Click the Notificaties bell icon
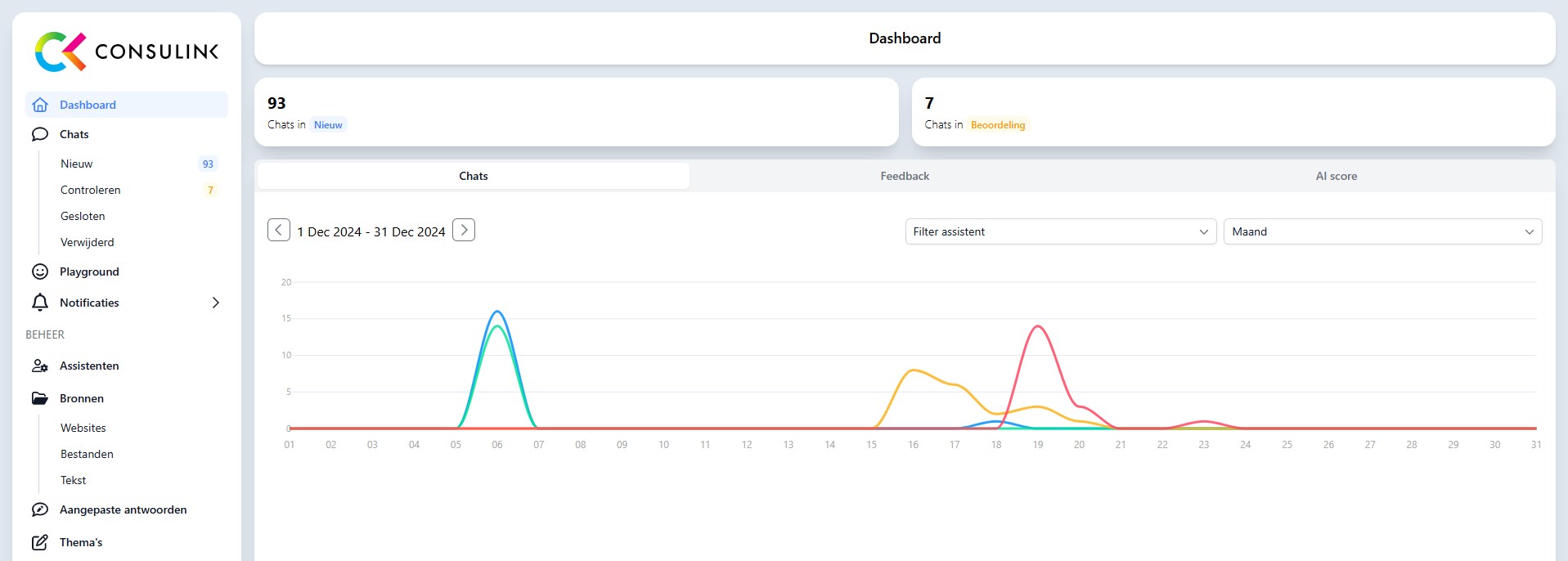The width and height of the screenshot is (1568, 561). [39, 303]
